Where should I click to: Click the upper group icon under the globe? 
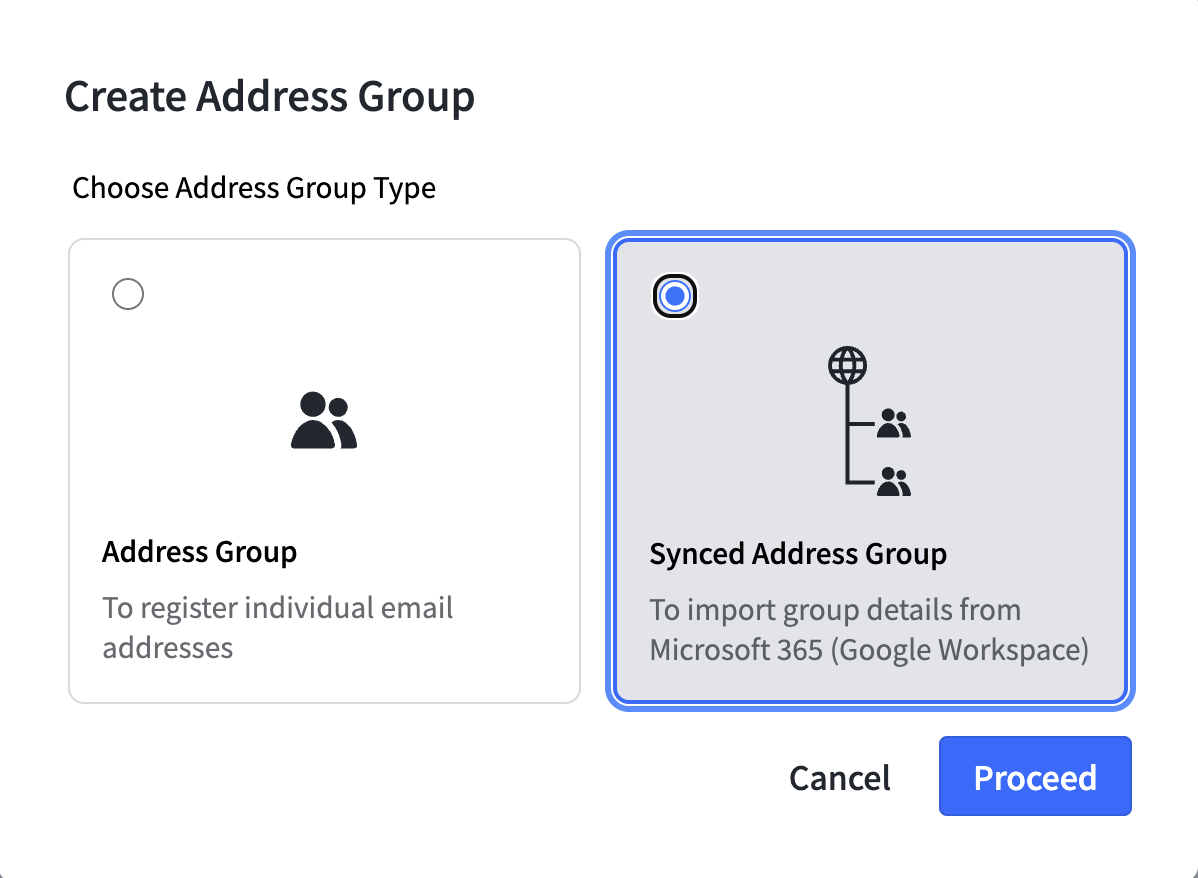[895, 423]
